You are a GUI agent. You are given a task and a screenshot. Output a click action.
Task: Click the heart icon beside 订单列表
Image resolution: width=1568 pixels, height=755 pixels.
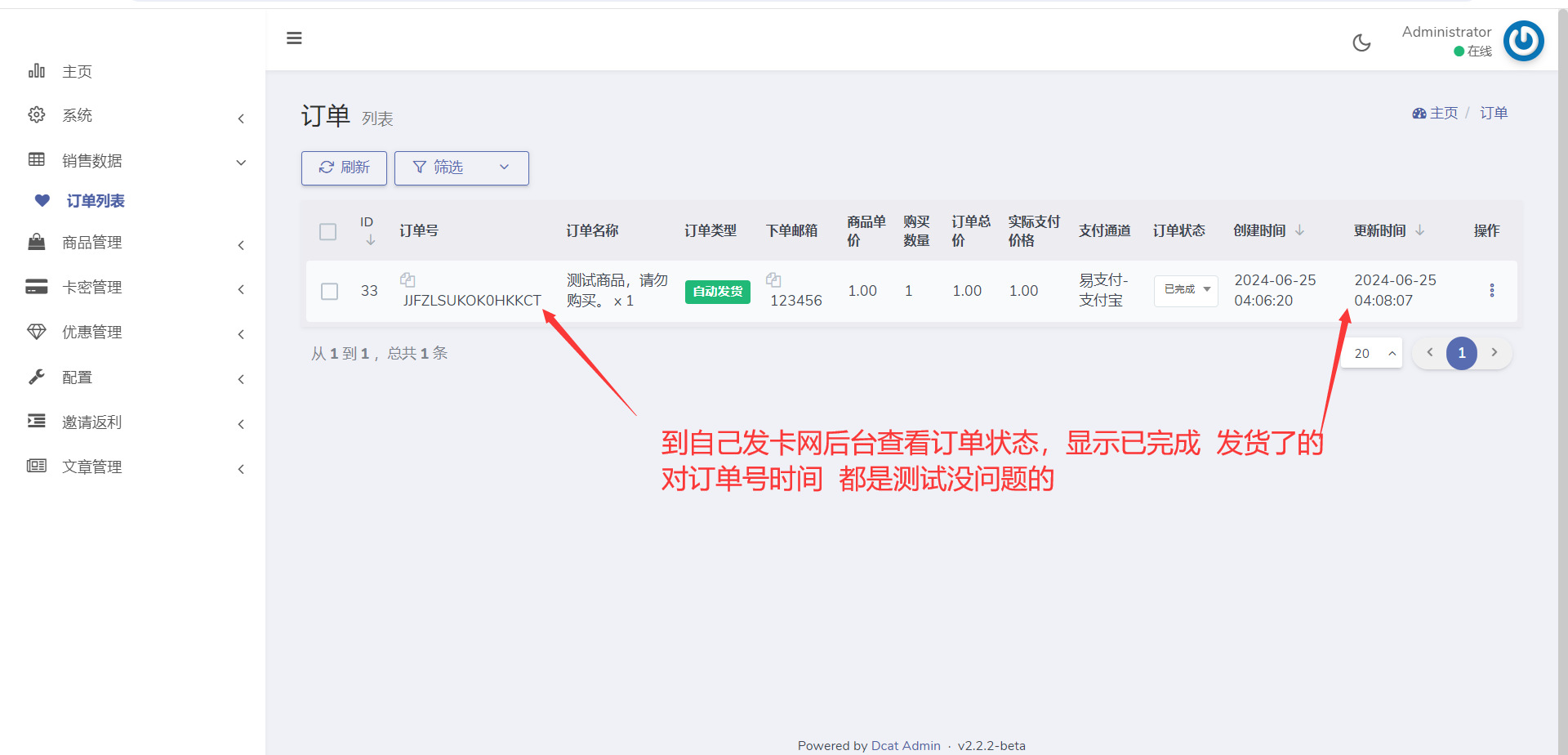pos(42,201)
